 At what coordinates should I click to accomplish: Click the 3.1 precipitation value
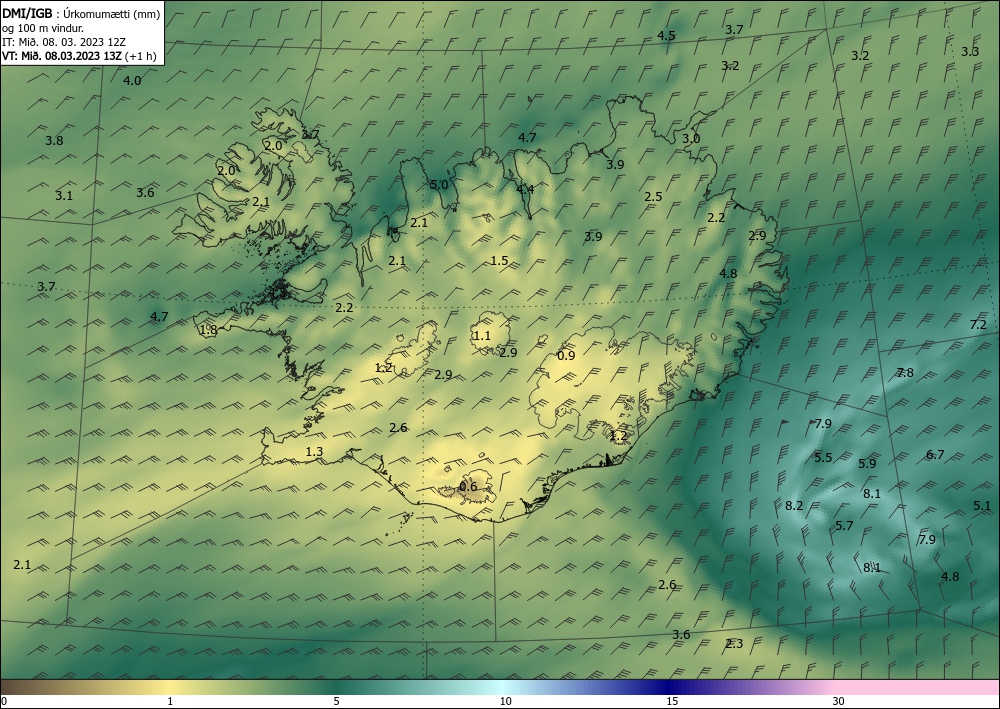(x=64, y=196)
